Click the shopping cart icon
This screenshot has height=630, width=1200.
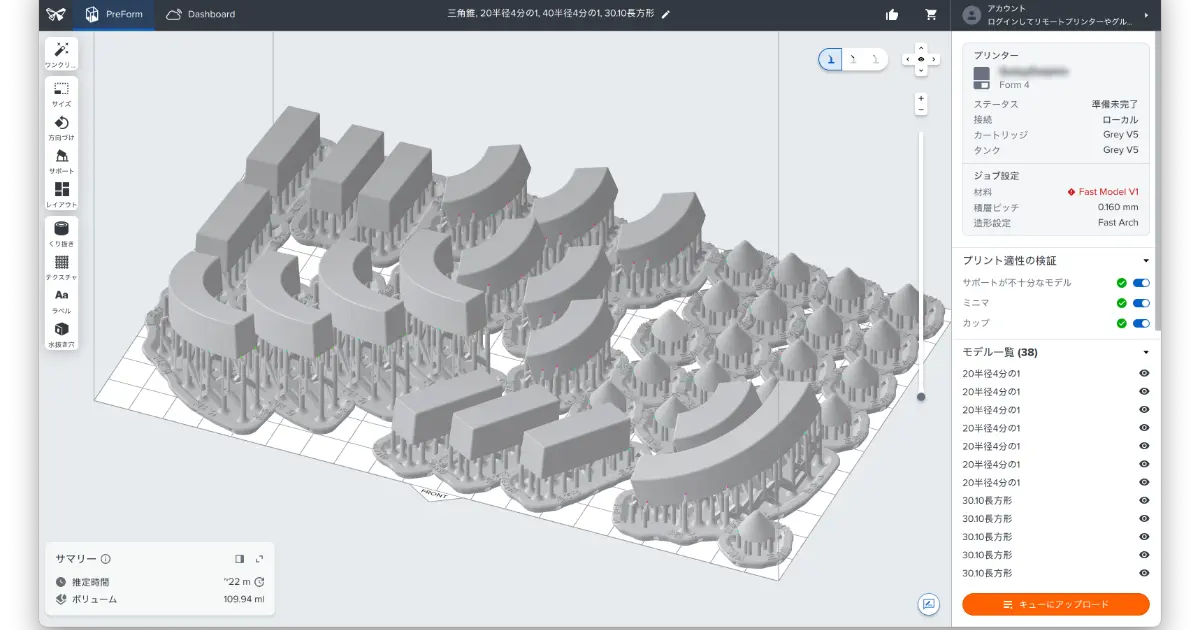932,15
